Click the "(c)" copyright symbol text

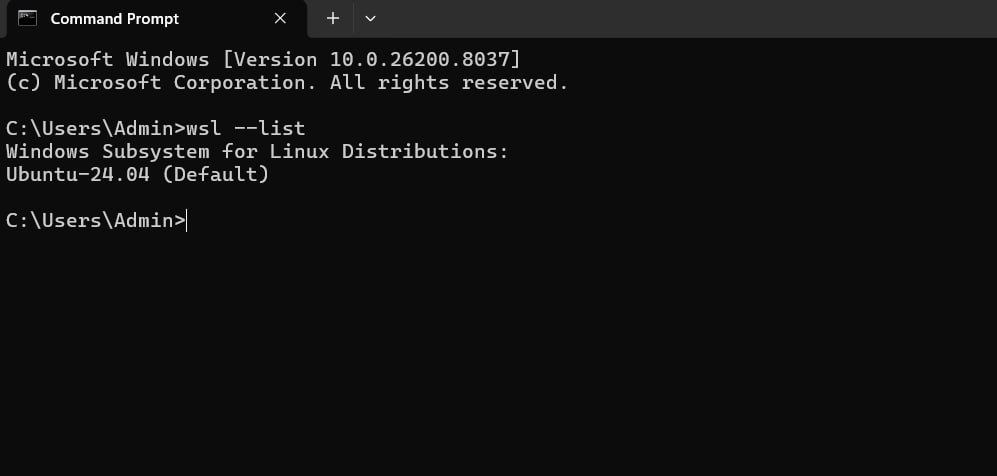pos(23,83)
